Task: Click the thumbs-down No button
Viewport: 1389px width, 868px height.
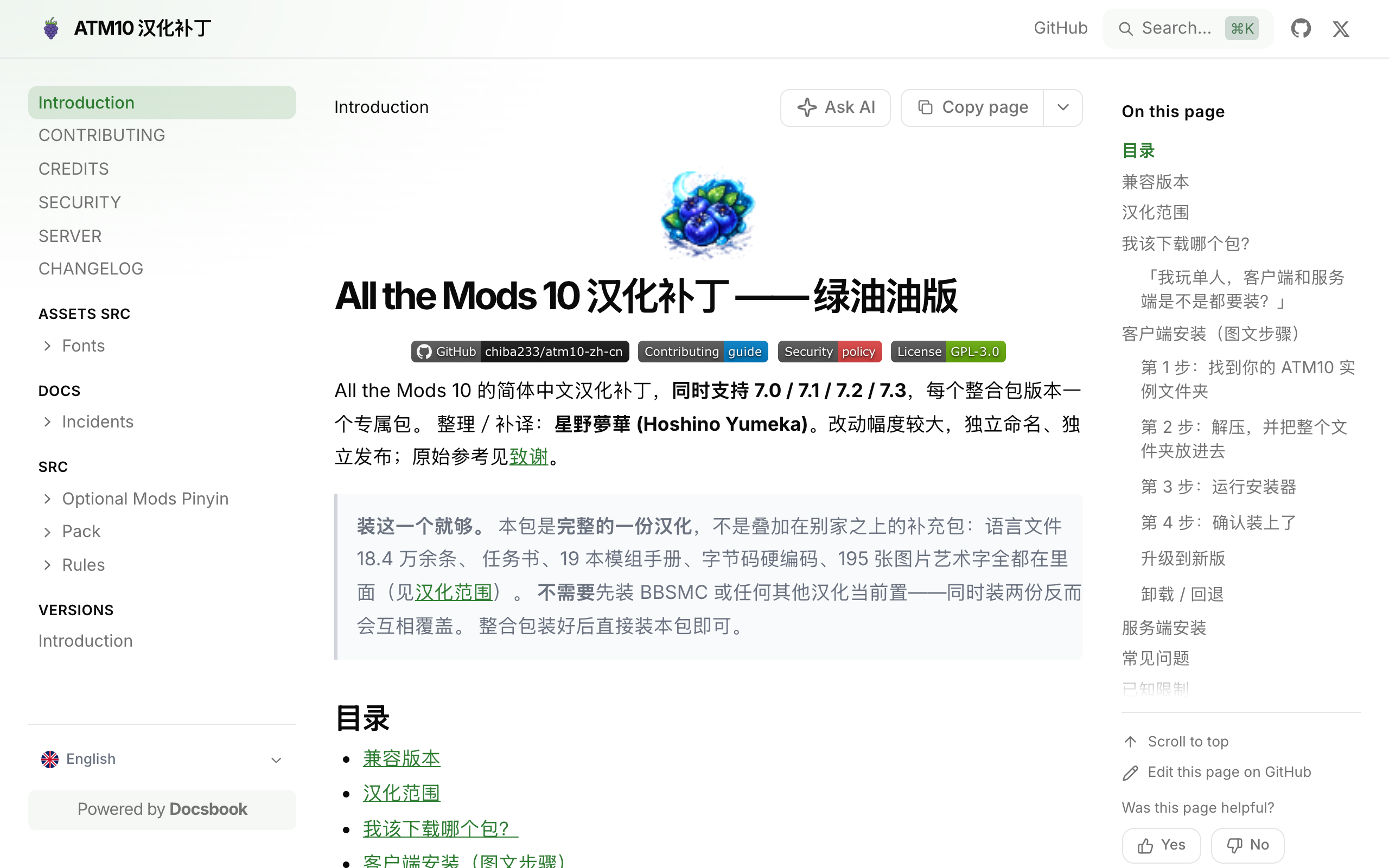Action: click(1247, 845)
